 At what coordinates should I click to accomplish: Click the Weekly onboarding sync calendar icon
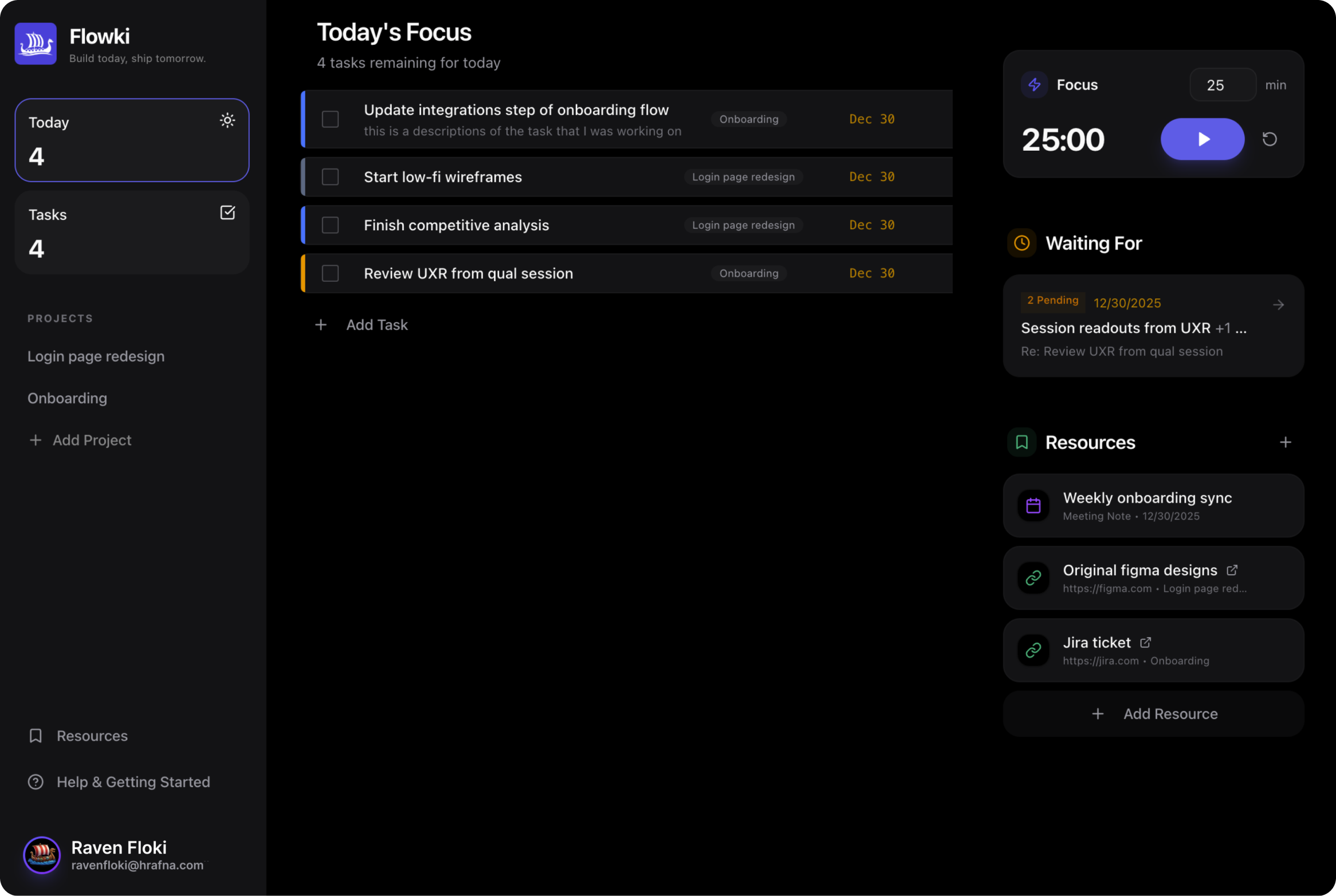pos(1033,505)
